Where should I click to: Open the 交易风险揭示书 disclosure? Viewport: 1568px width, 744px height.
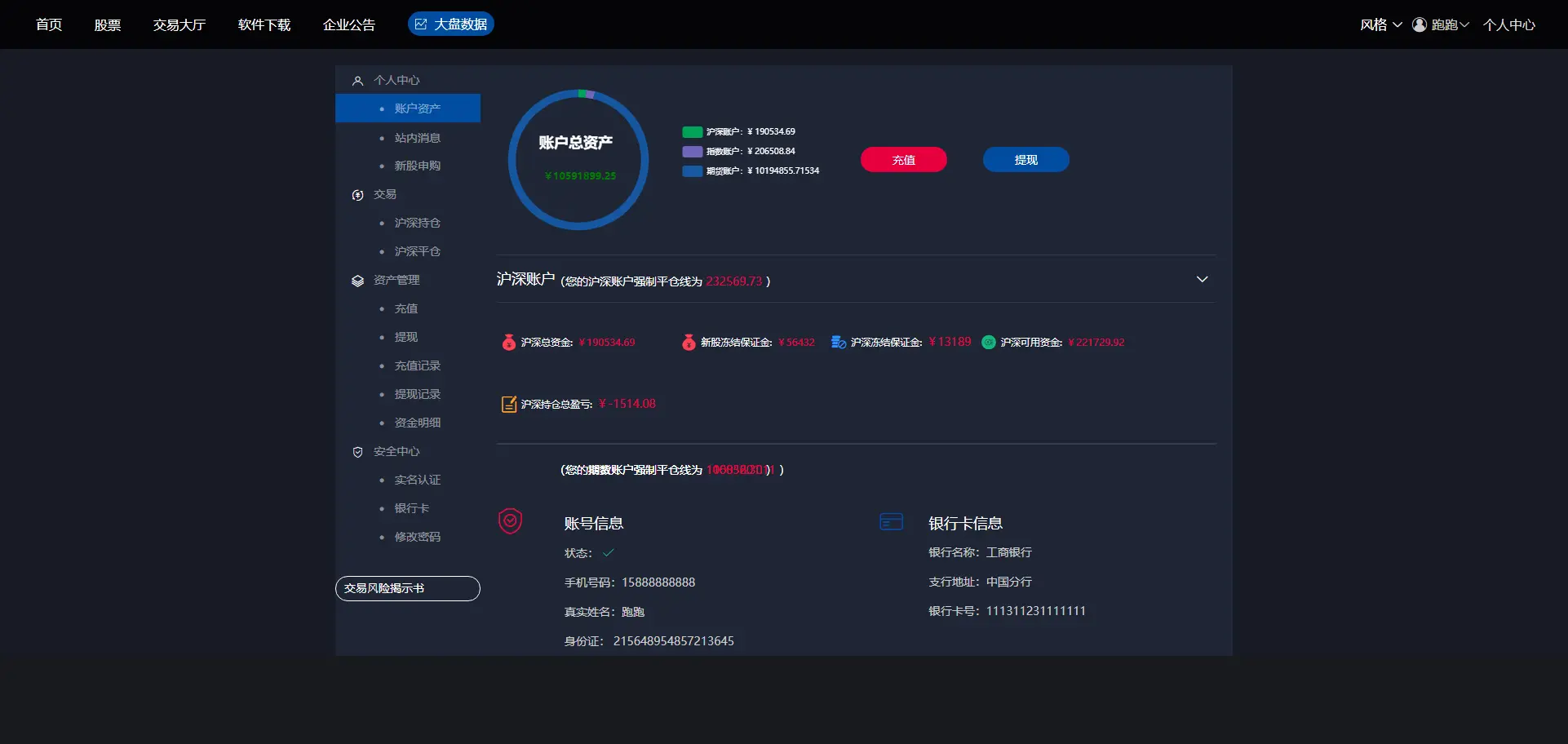pos(407,588)
